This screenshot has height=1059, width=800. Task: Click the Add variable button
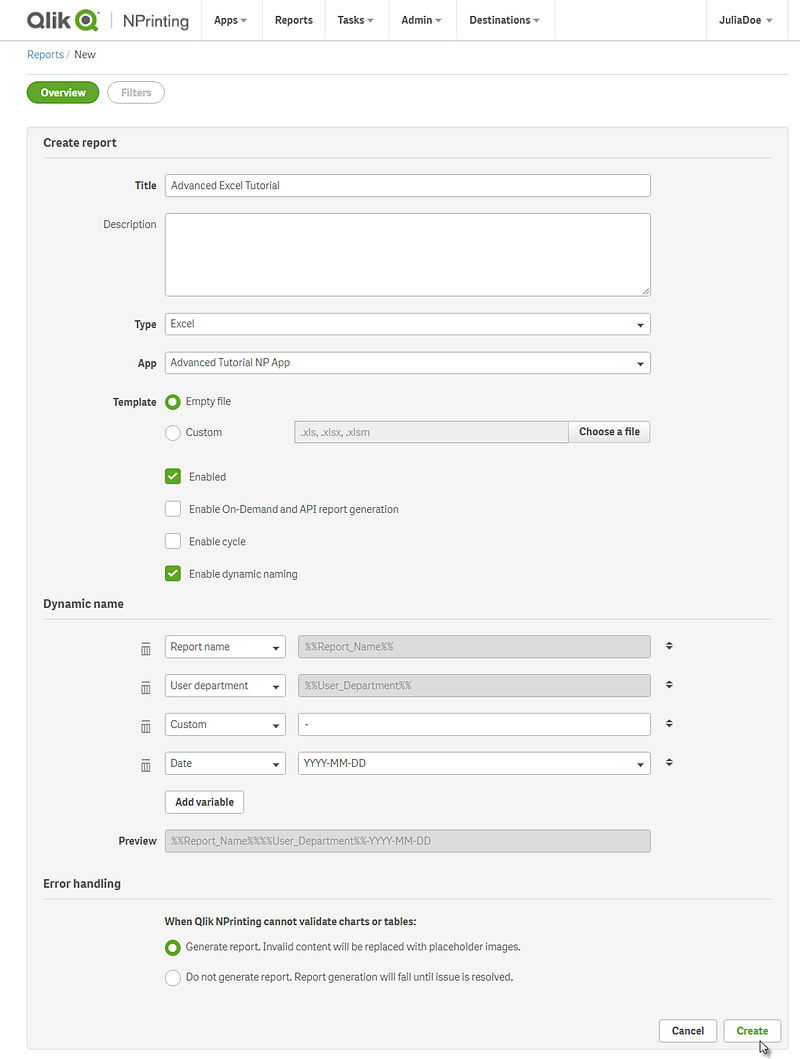204,801
